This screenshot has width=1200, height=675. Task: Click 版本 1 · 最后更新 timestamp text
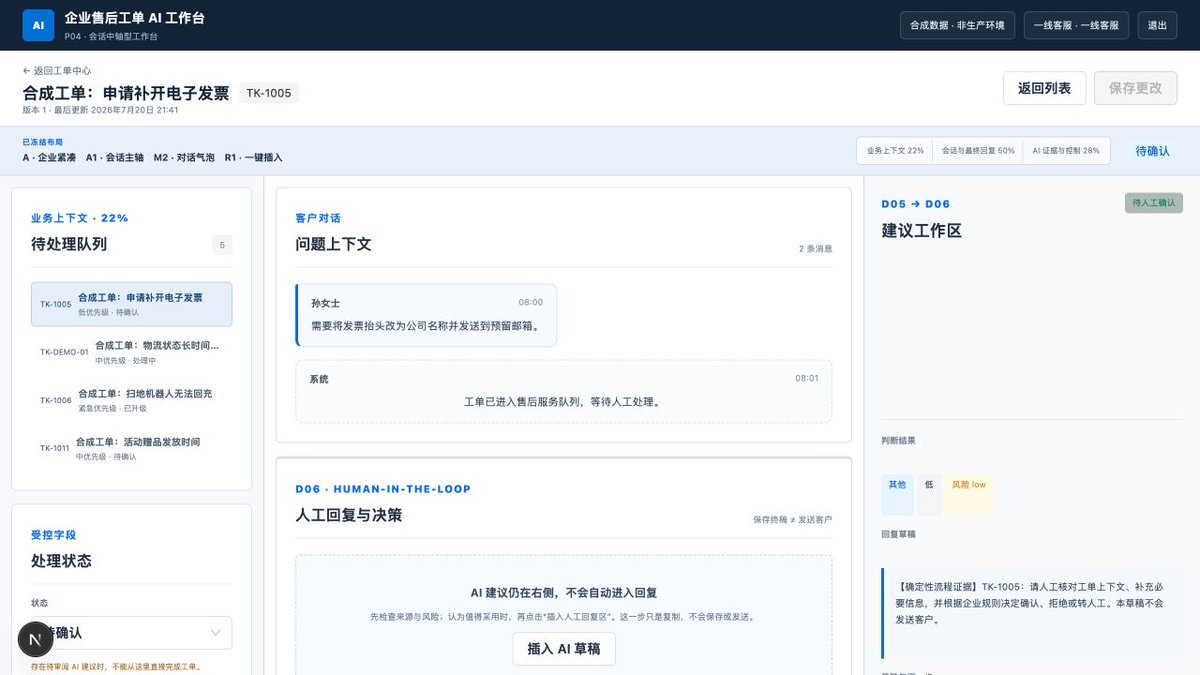coord(100,110)
